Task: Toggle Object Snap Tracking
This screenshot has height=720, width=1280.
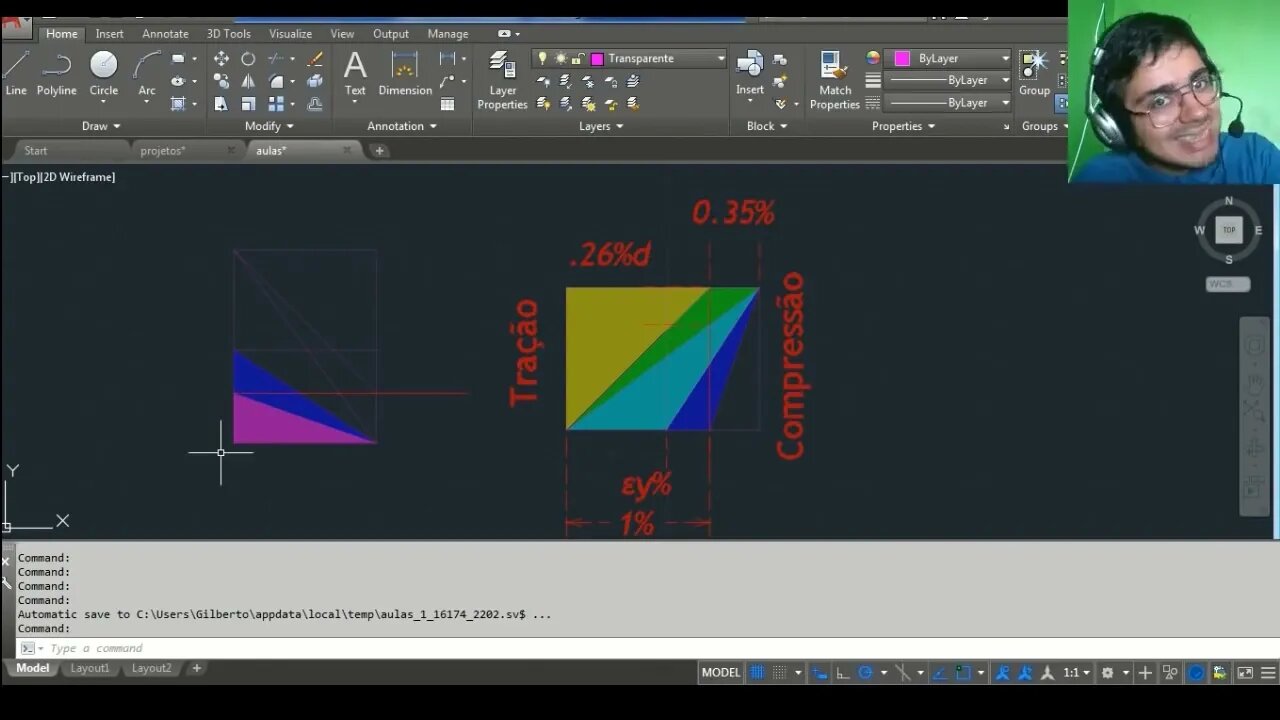Action: [x=939, y=673]
